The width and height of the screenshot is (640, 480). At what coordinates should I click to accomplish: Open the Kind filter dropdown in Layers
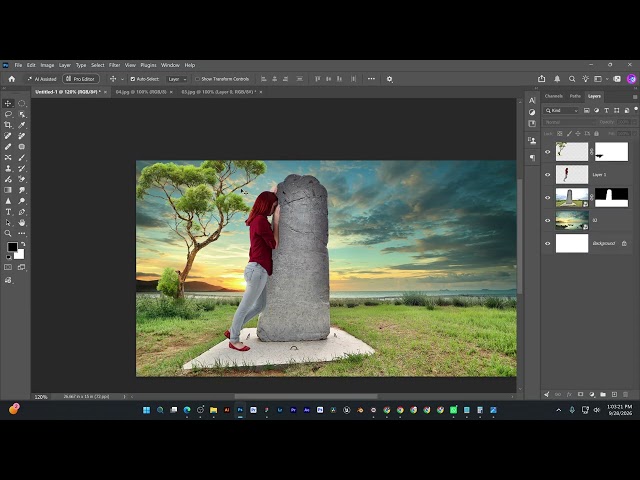coord(561,110)
